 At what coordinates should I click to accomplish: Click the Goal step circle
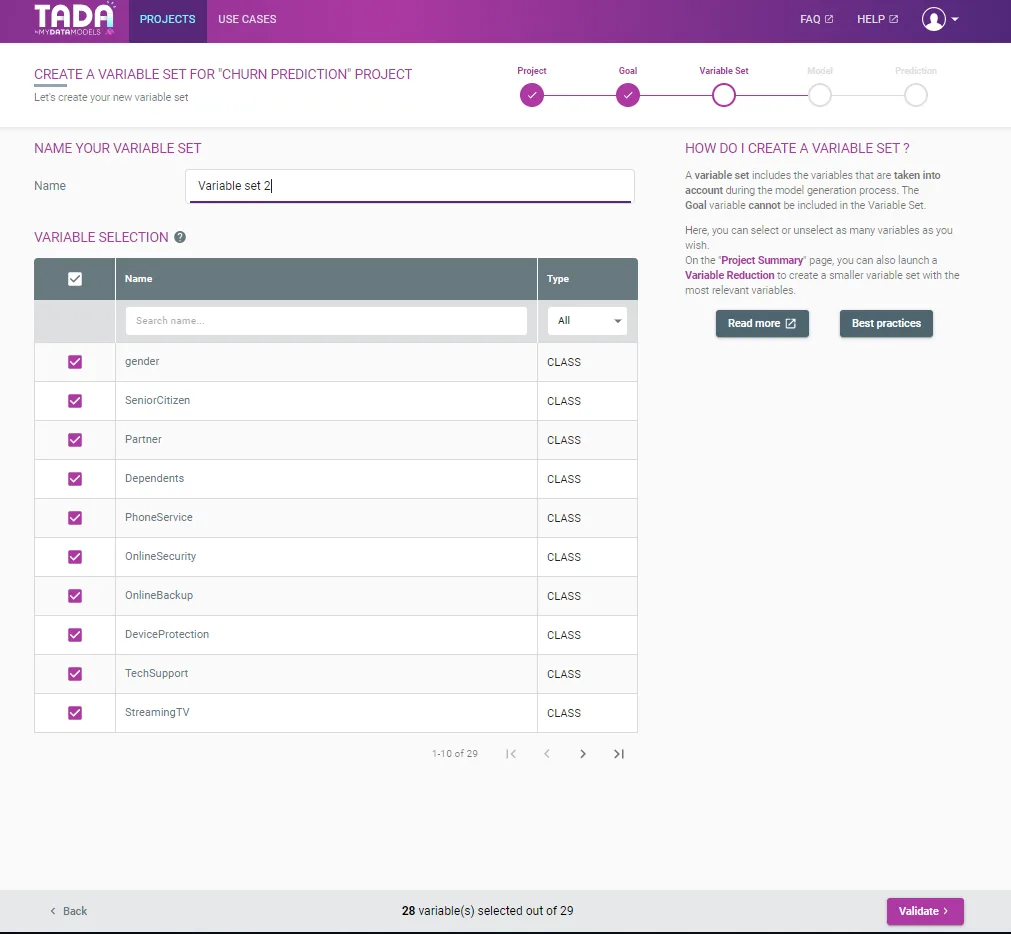[x=628, y=95]
